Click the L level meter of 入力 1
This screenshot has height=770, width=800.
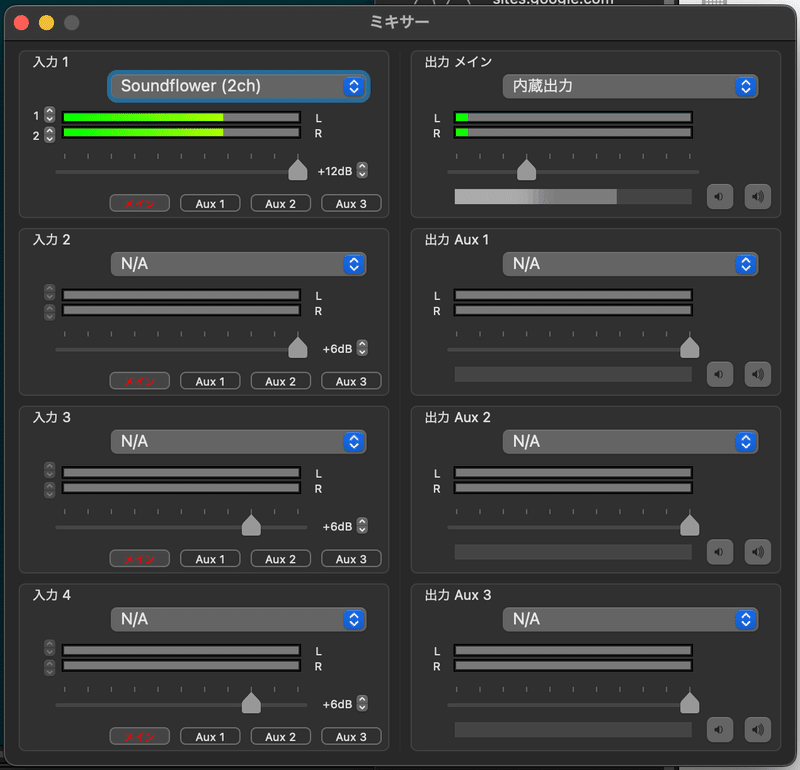click(x=181, y=117)
